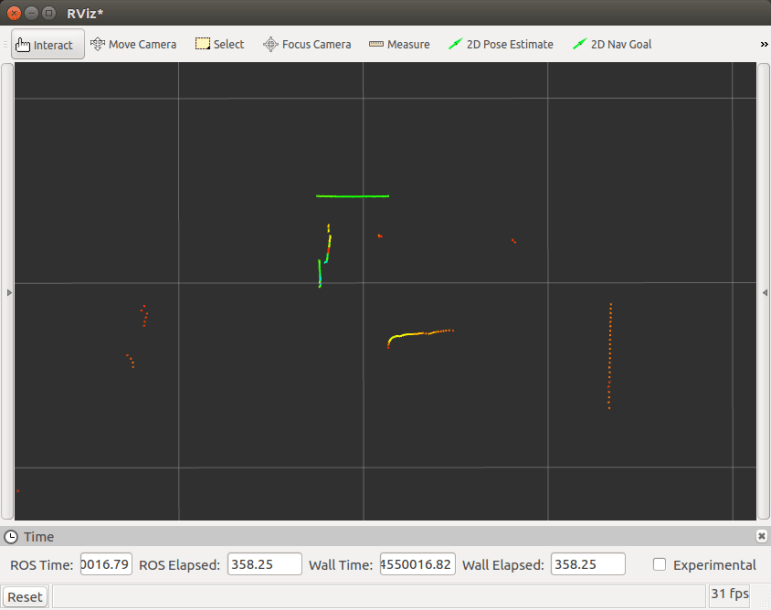Expand the toolbar overflow chevron
This screenshot has width=771, height=610.
(764, 44)
